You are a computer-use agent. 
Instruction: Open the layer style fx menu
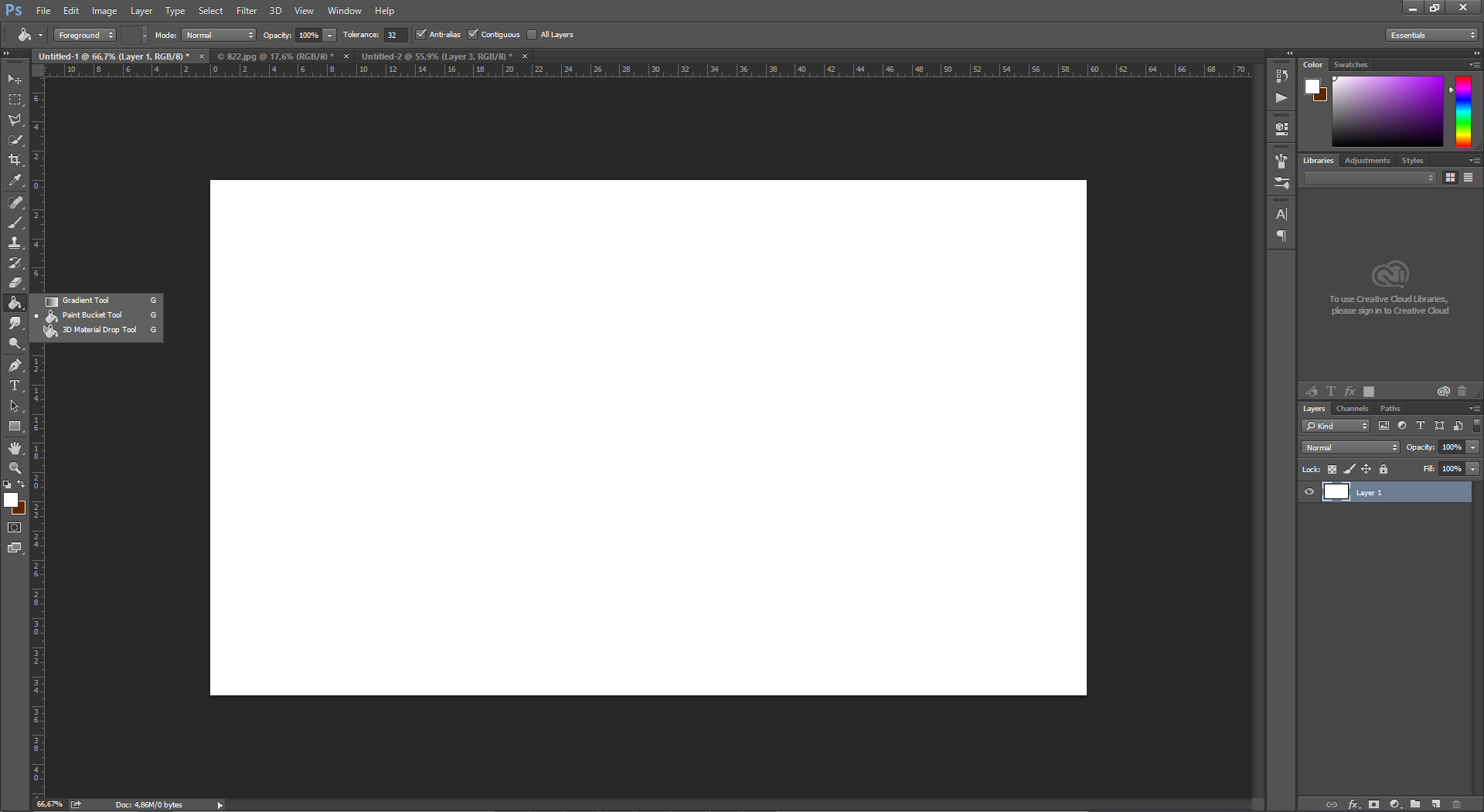click(1354, 804)
